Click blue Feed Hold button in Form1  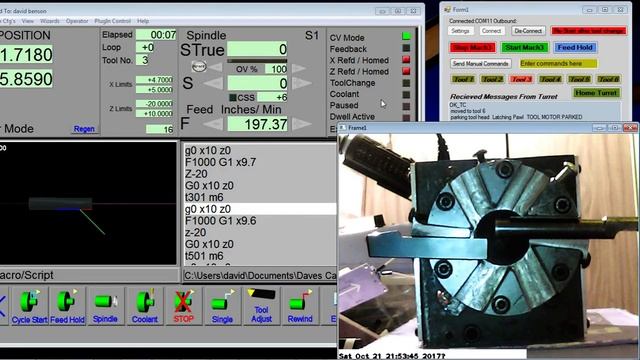coord(575,48)
